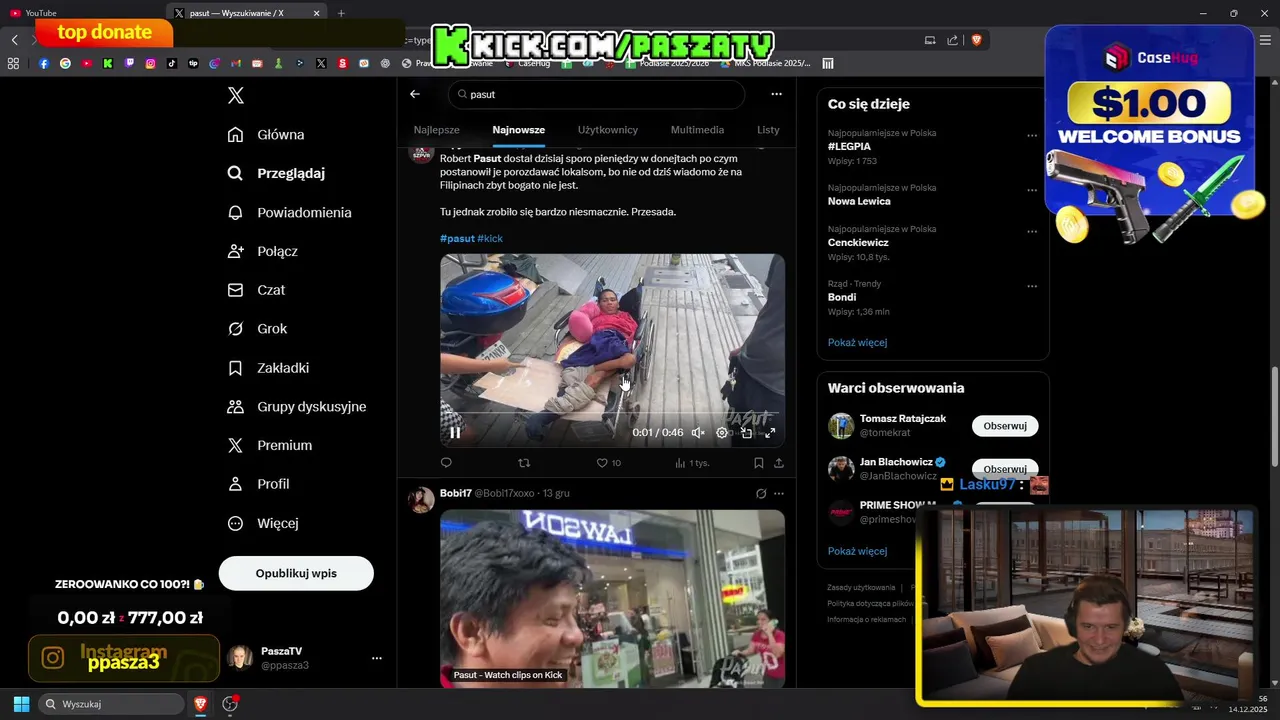1280x720 pixels.
Task: Open the Bobi17 post video thumbnail
Action: 612,598
